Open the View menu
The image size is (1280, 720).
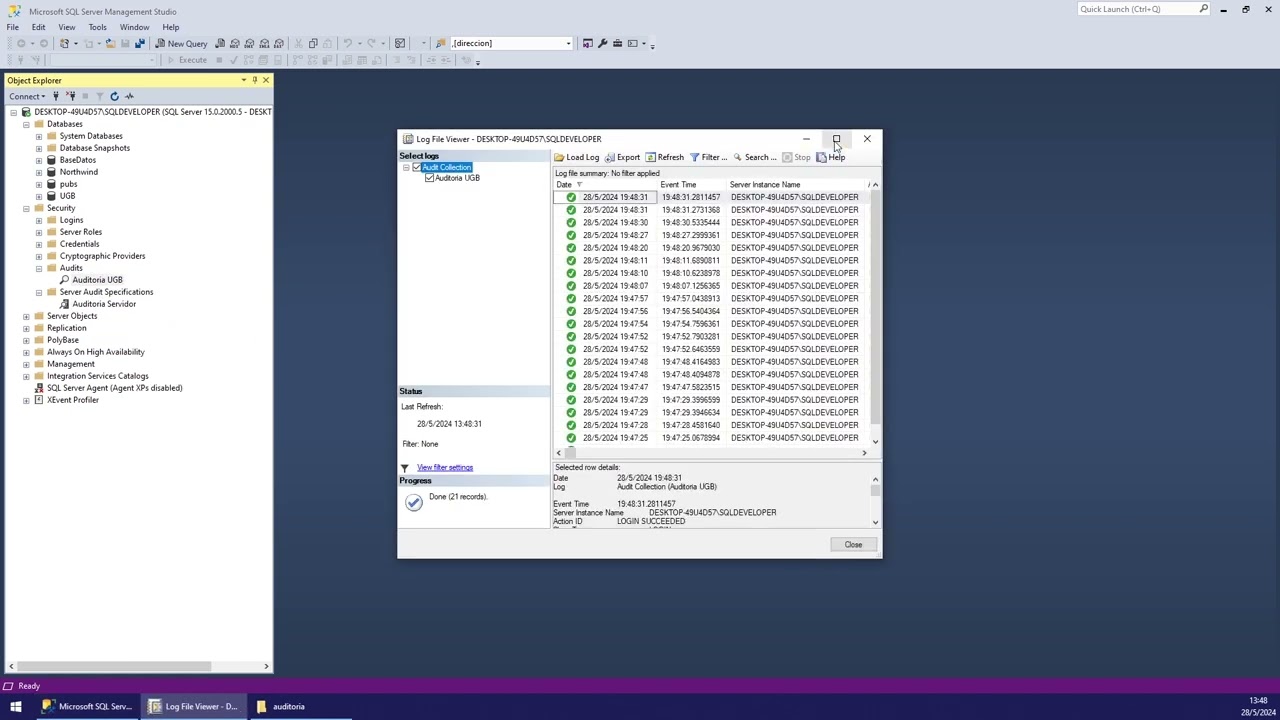pos(66,27)
